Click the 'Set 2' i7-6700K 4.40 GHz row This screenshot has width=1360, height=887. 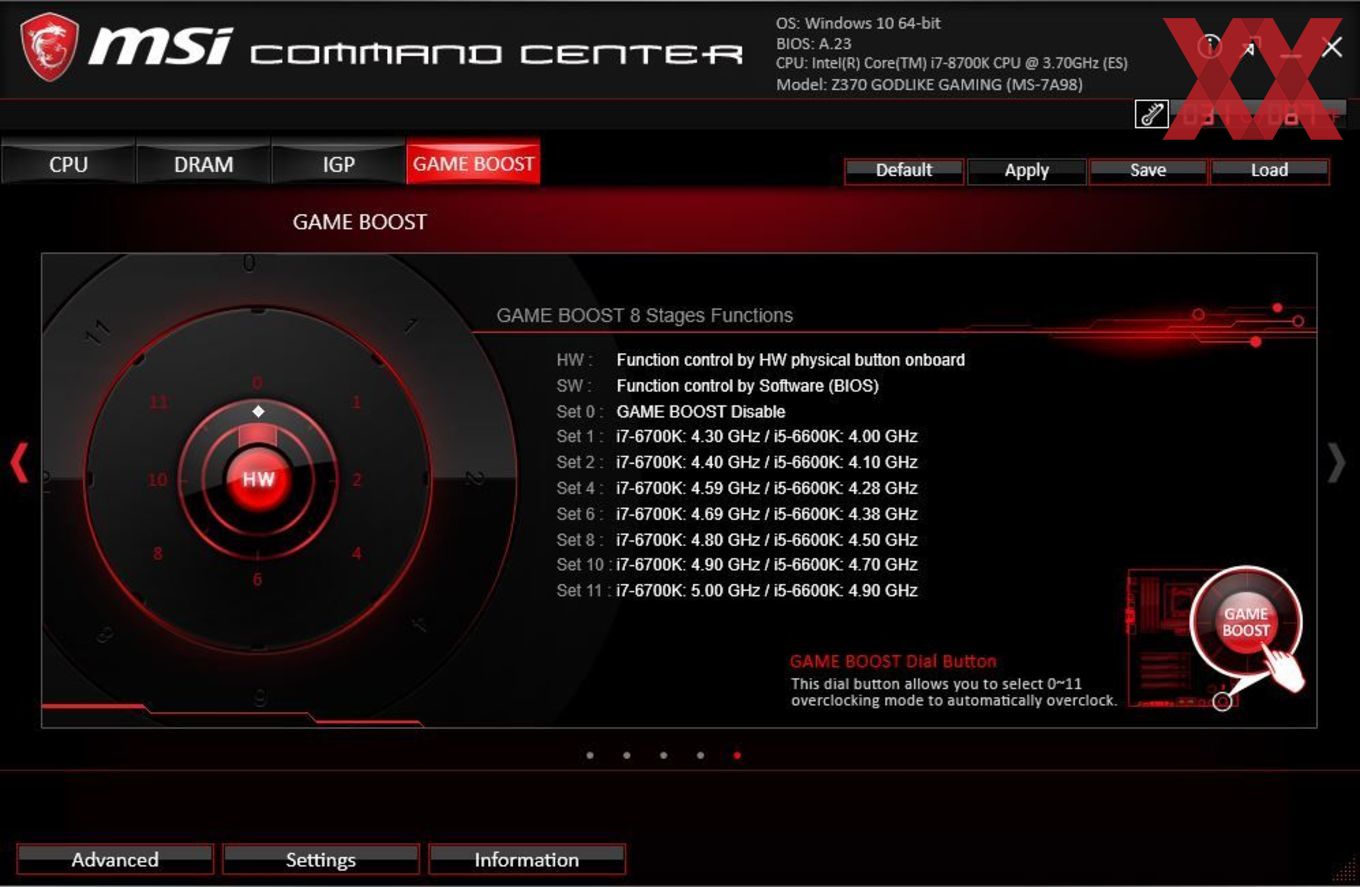click(x=737, y=462)
